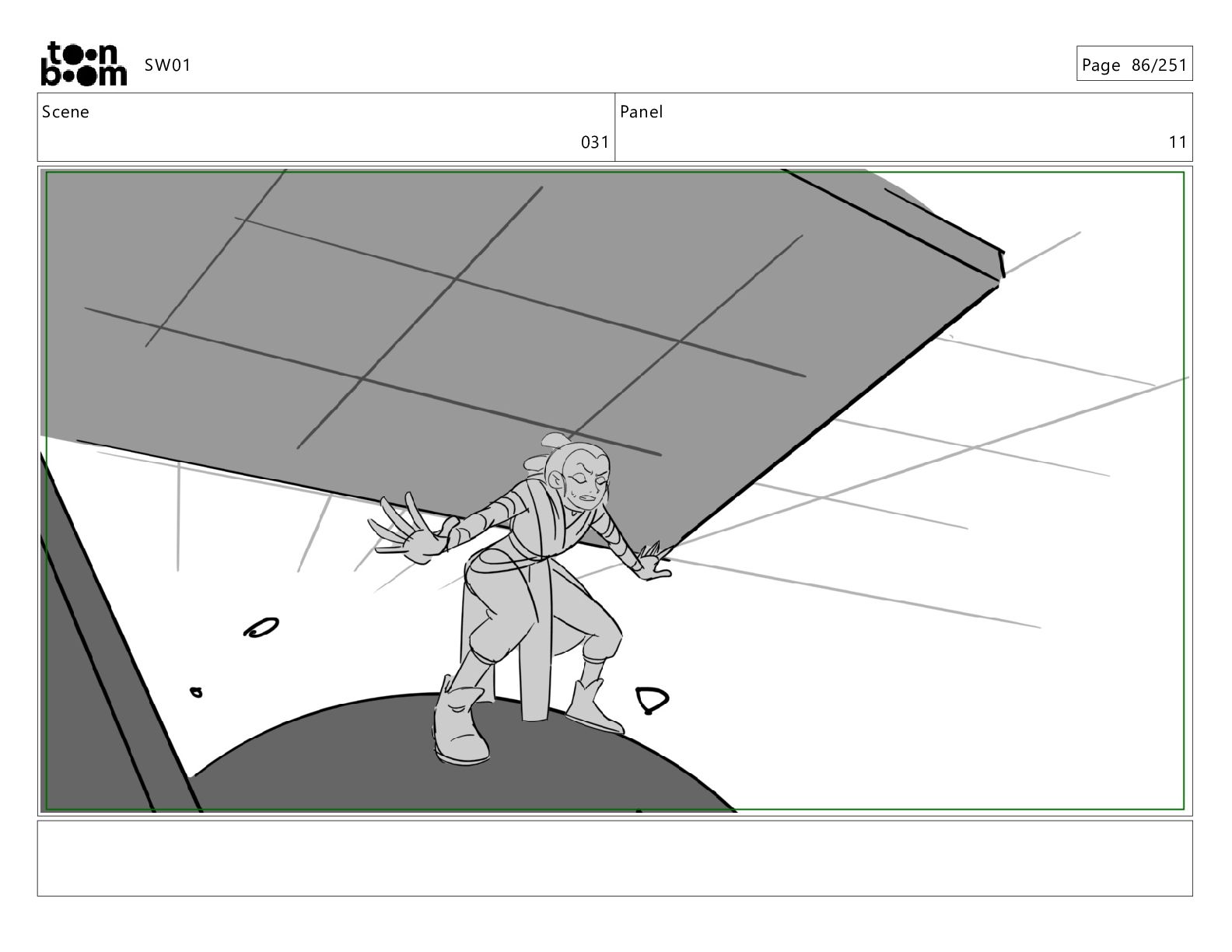Screen dimensions: 1232x952
Task: Click the Toon Boom logo
Action: pos(83,64)
